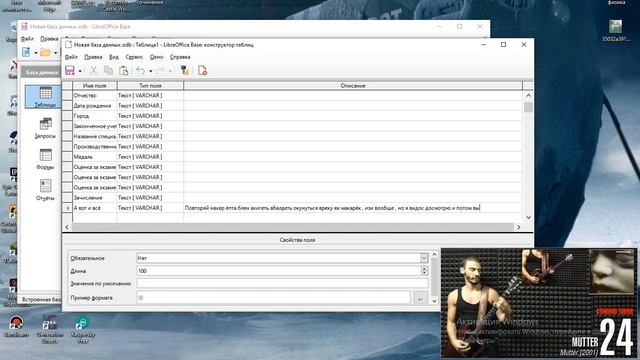Screen dimensions: 640x360
Task: Select Формы in the Base window sidebar
Action: [45, 159]
